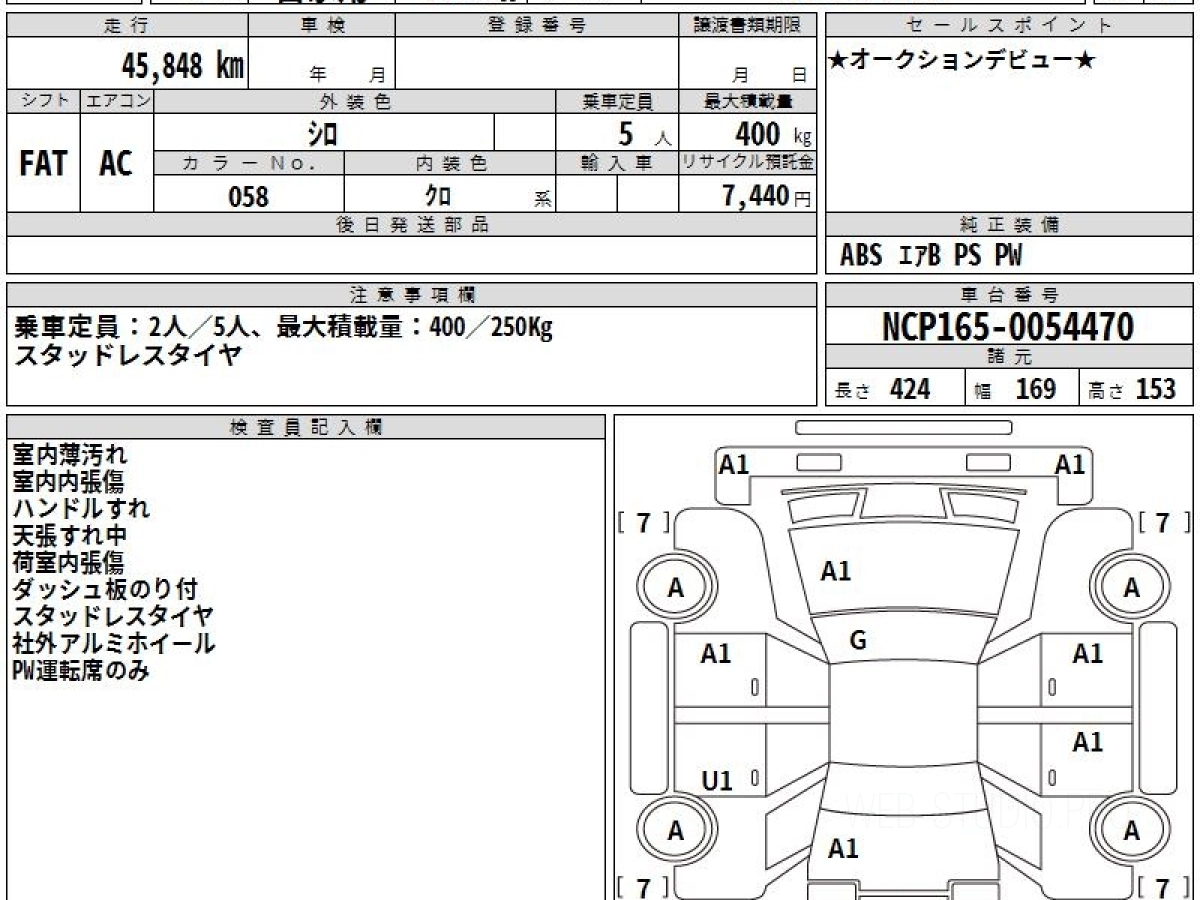
Task: Click the クロ interior color value
Action: 438,196
